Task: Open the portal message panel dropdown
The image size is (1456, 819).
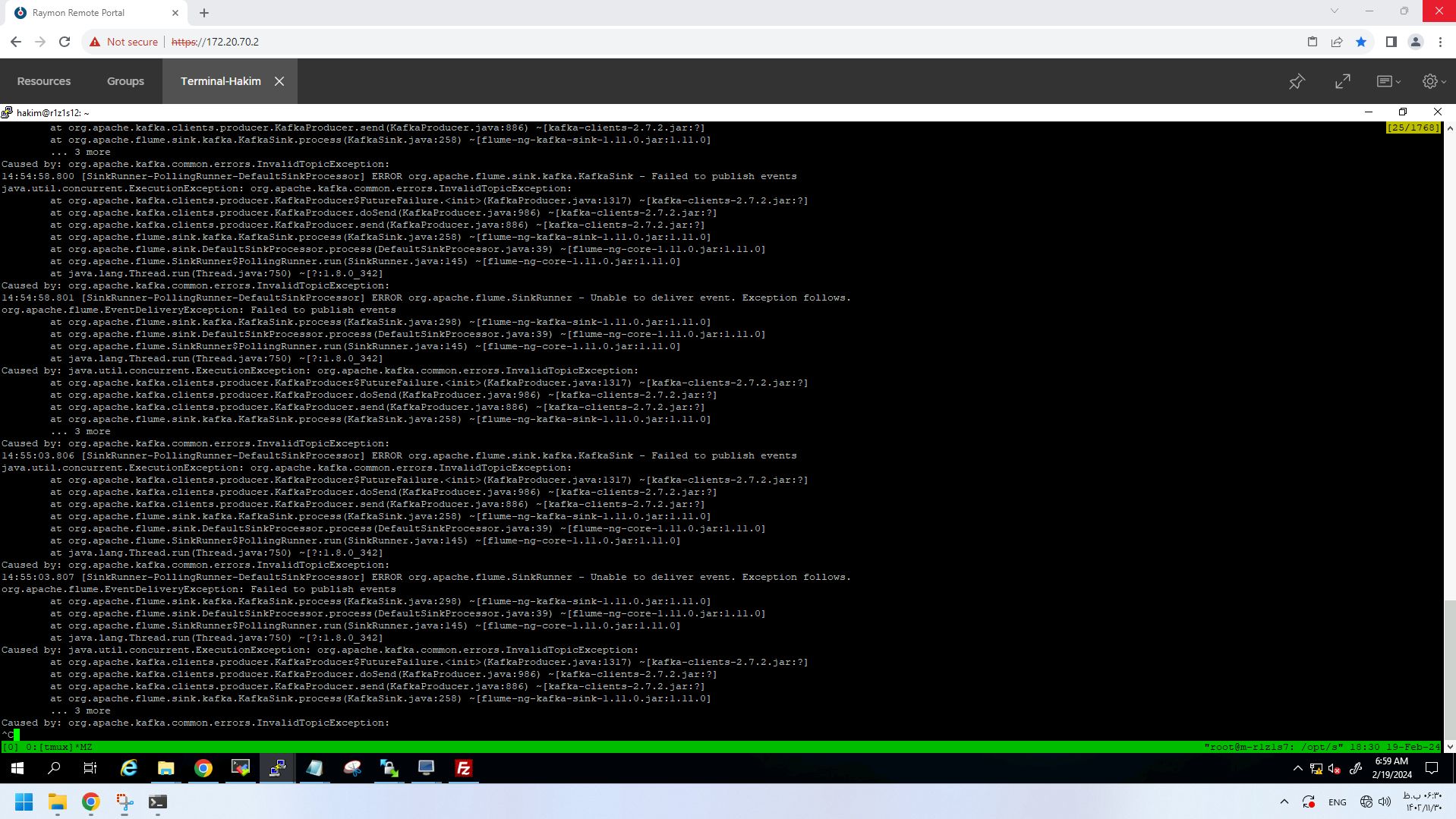Action: (1388, 81)
